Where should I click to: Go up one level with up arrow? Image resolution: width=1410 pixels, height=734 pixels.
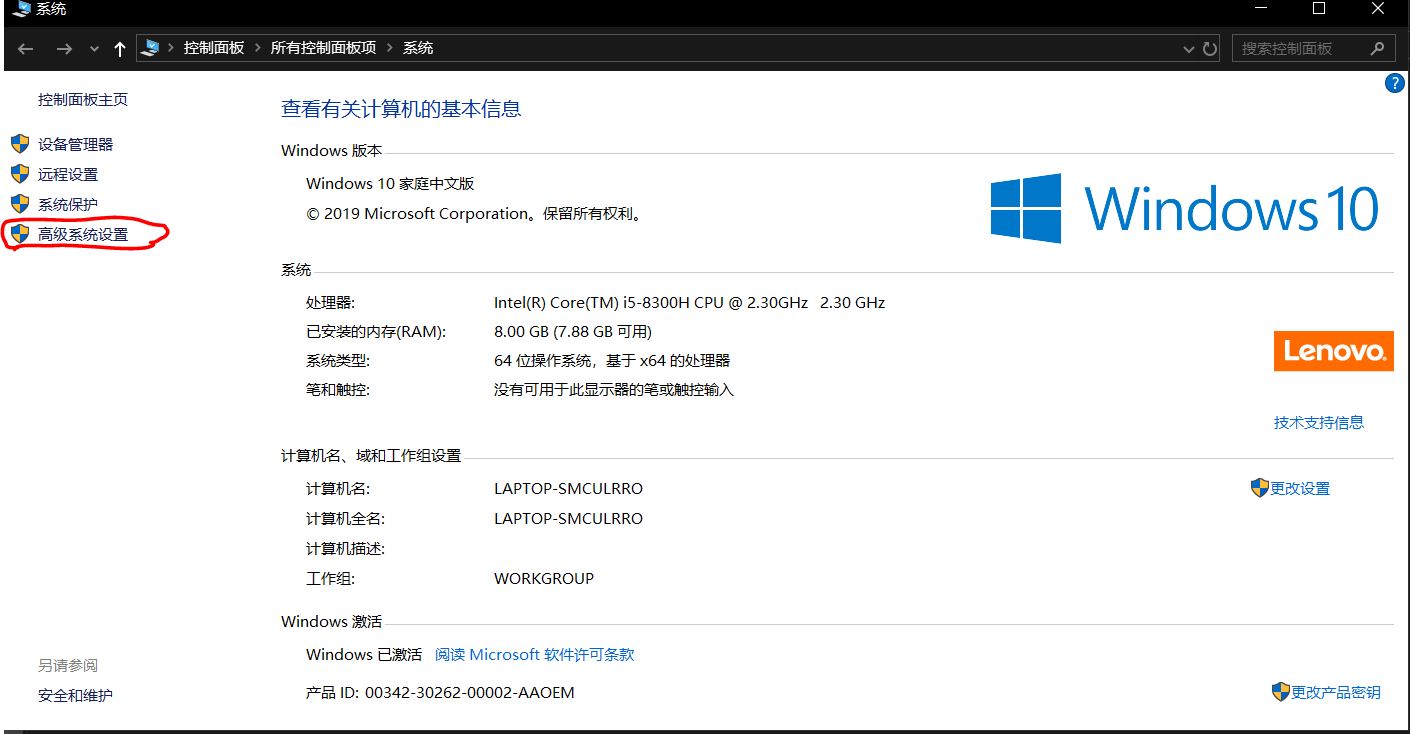(120, 48)
